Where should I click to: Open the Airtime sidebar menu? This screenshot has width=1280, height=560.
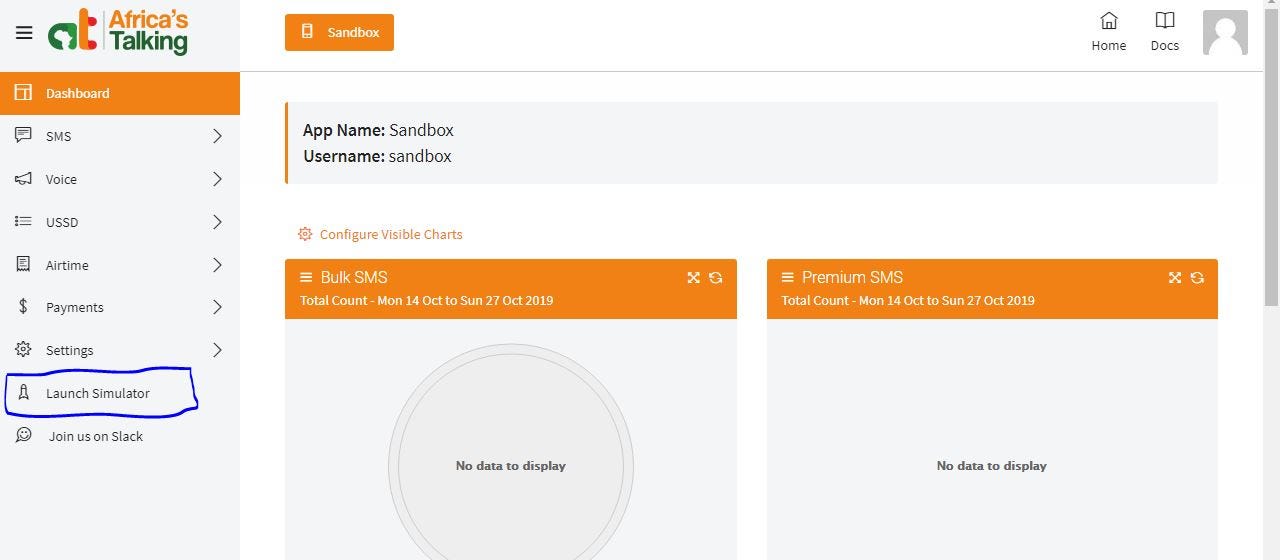click(120, 265)
